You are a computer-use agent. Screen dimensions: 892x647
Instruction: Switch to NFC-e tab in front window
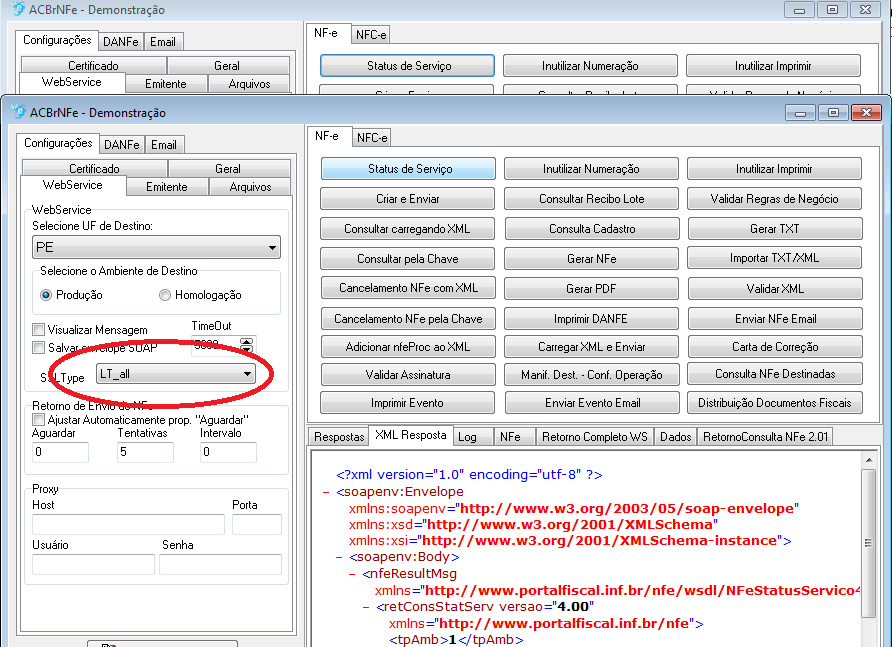click(372, 138)
